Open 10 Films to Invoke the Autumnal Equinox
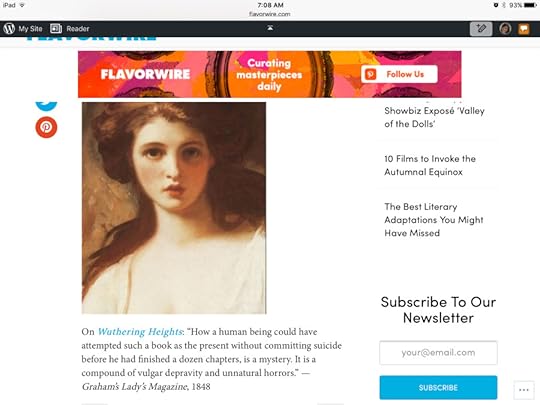Image resolution: width=540 pixels, height=405 pixels. 430,165
